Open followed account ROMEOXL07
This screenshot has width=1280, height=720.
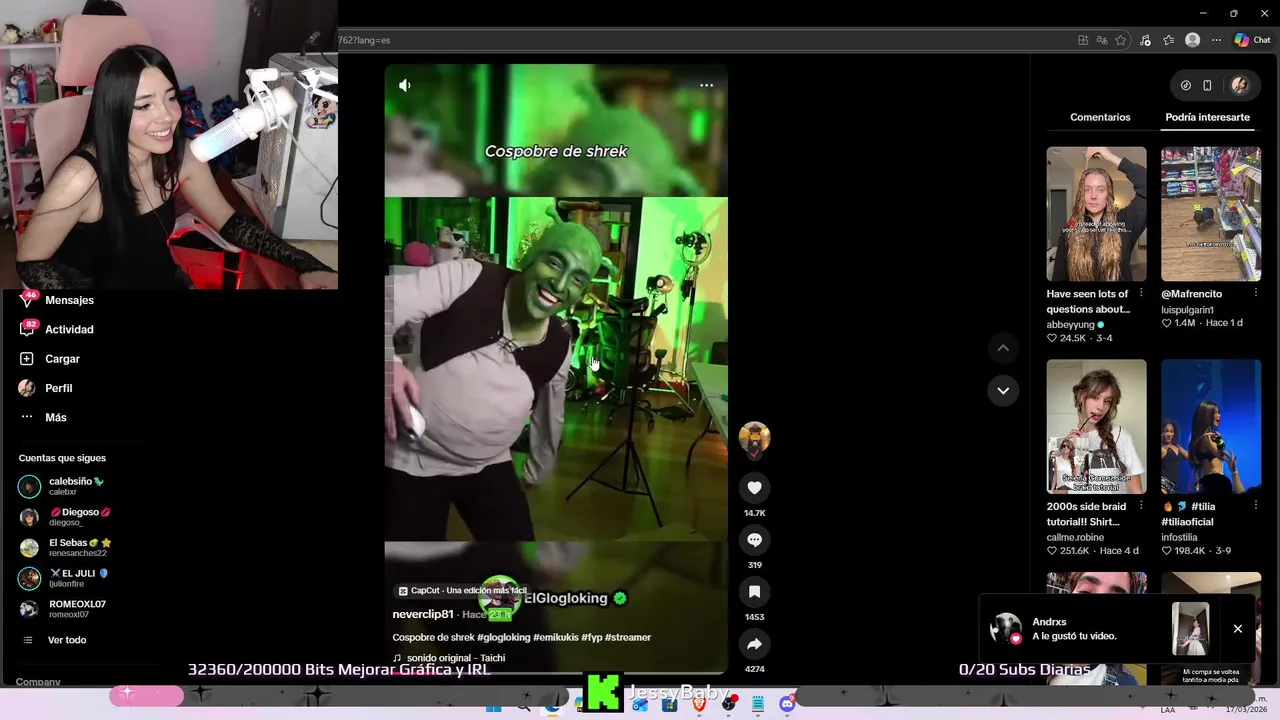[62, 609]
